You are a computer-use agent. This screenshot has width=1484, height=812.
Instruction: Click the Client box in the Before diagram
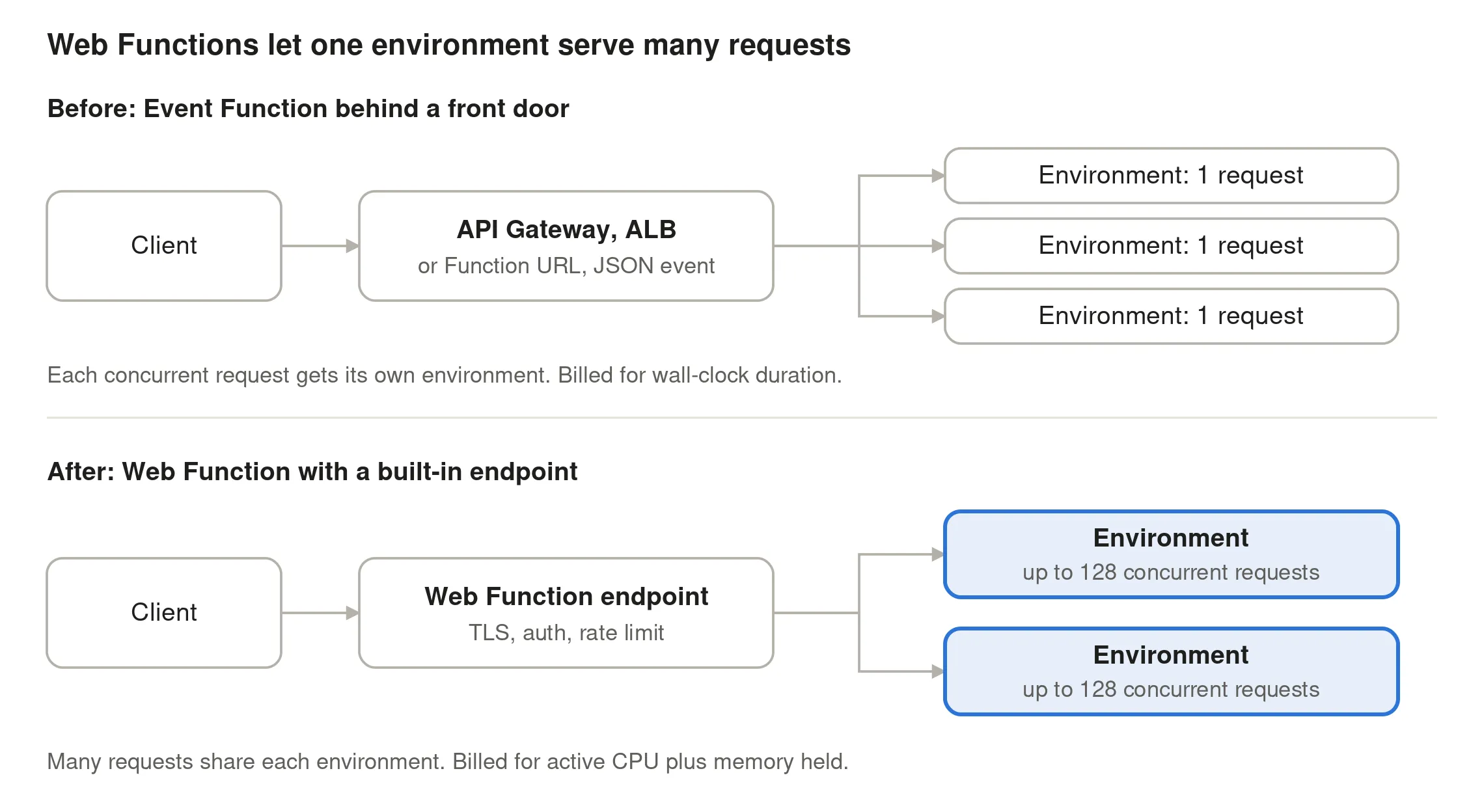coord(164,246)
